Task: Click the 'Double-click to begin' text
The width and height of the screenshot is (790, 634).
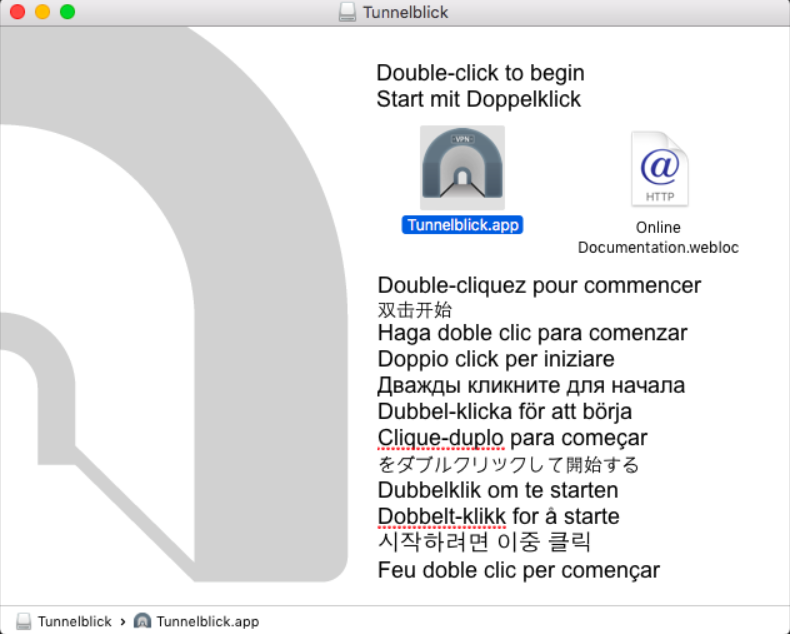Action: click(x=480, y=73)
